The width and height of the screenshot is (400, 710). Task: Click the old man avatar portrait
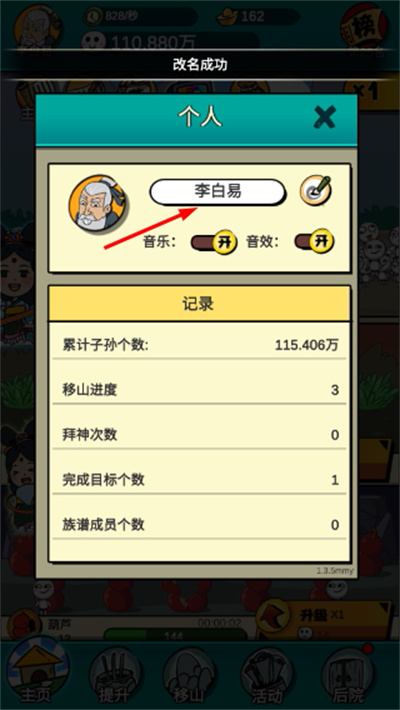coord(97,203)
